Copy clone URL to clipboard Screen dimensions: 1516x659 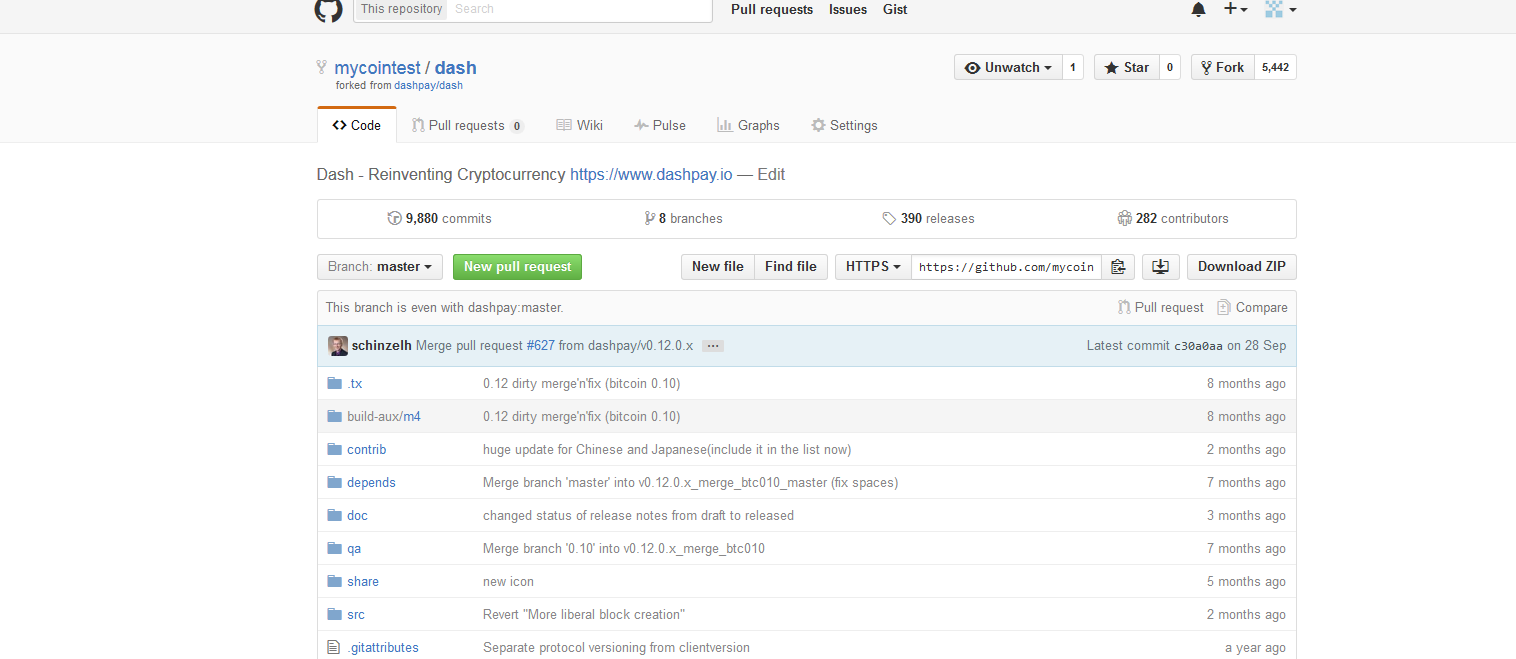1118,267
